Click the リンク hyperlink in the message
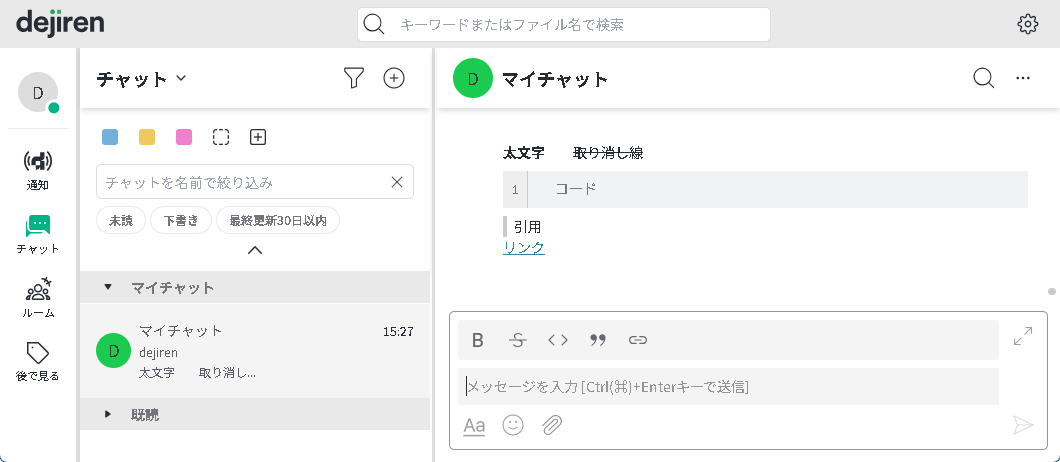1060x462 pixels. pos(524,248)
